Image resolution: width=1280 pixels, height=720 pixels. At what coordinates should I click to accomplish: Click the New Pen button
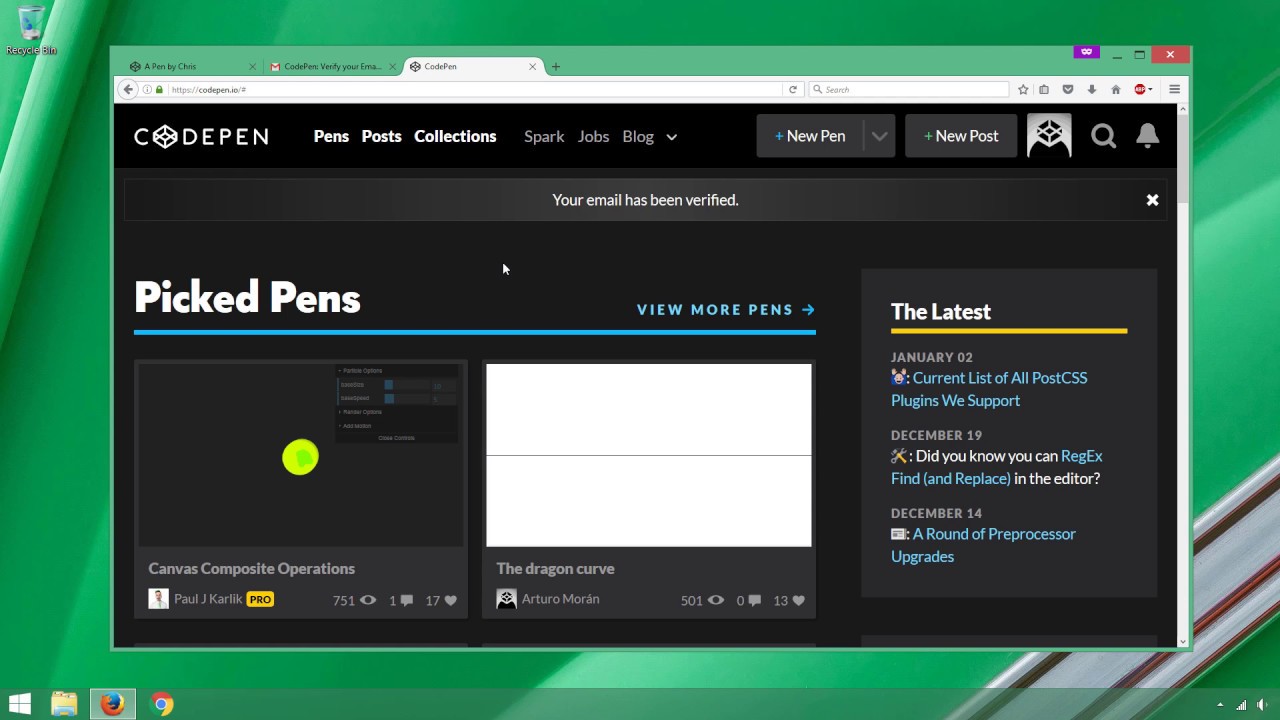pyautogui.click(x=811, y=136)
